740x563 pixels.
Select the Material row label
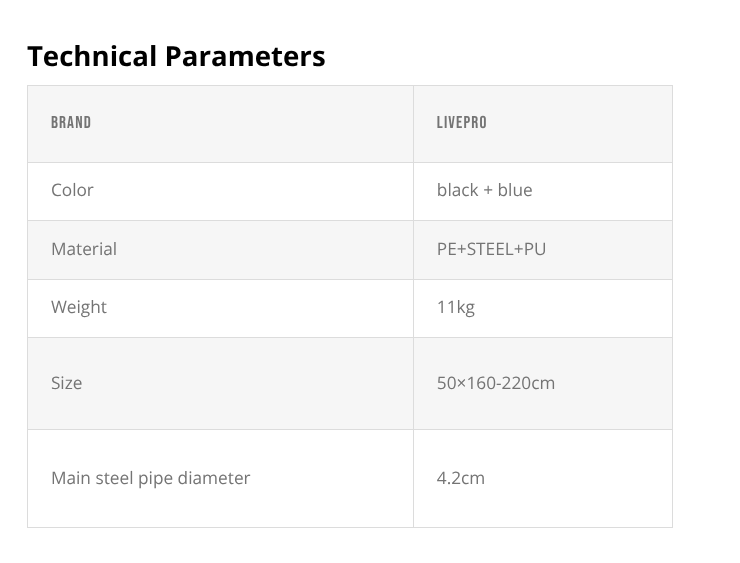pos(84,249)
